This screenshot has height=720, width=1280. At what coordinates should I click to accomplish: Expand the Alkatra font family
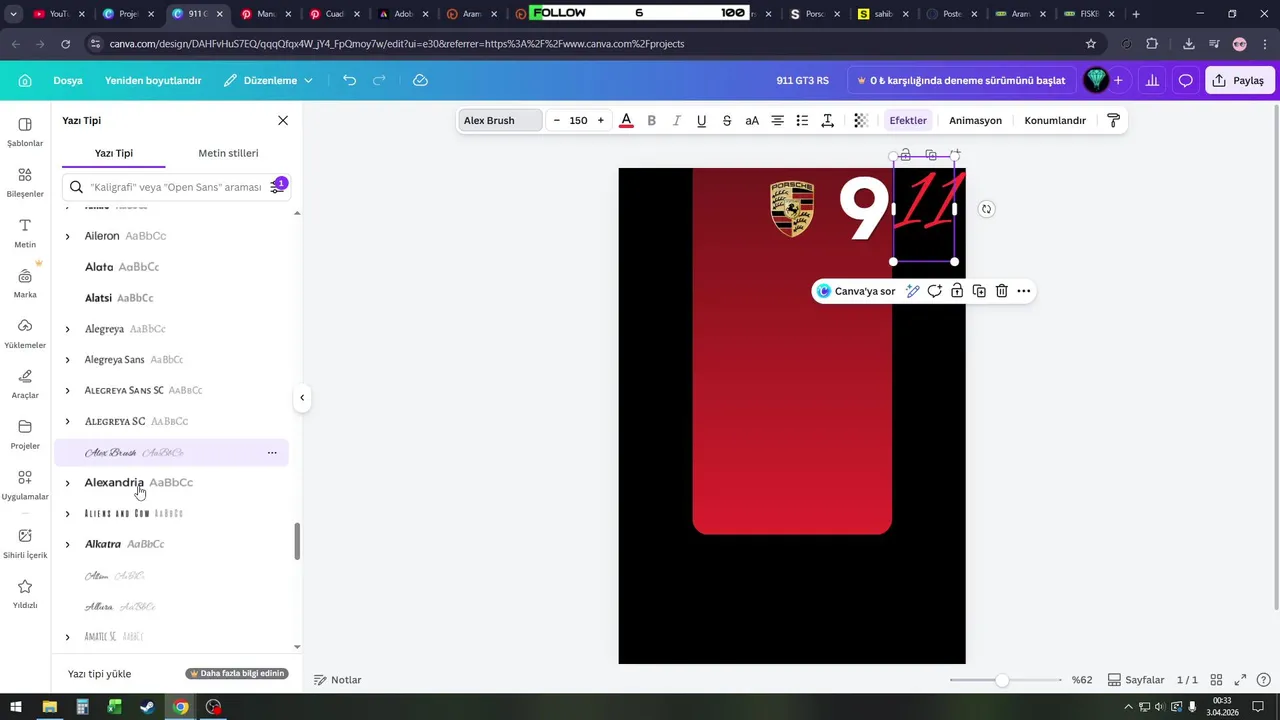coord(67,545)
